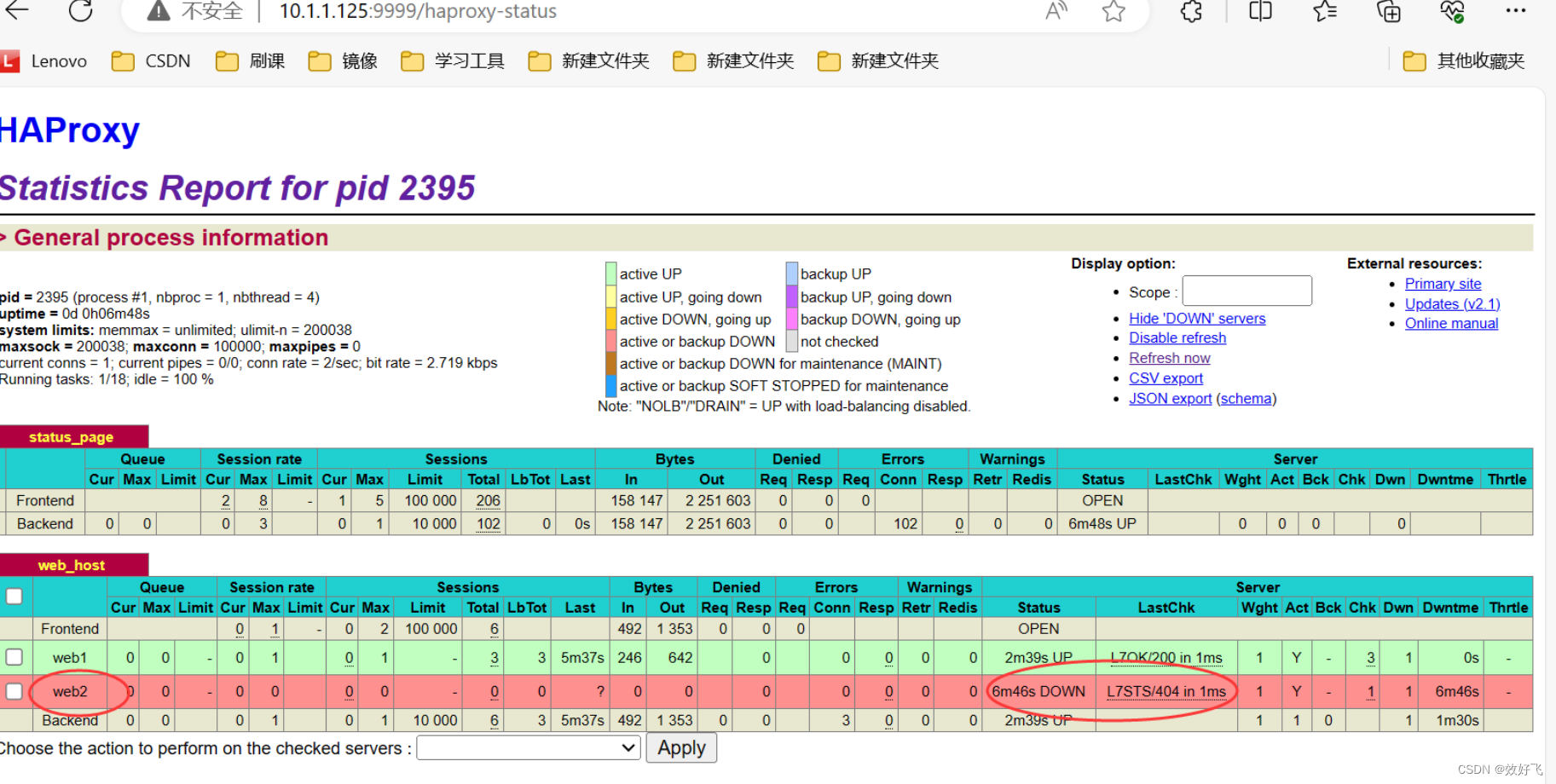Click the active or backup DOWN red swatch
Viewport: 1556px width, 784px height.
coord(610,341)
